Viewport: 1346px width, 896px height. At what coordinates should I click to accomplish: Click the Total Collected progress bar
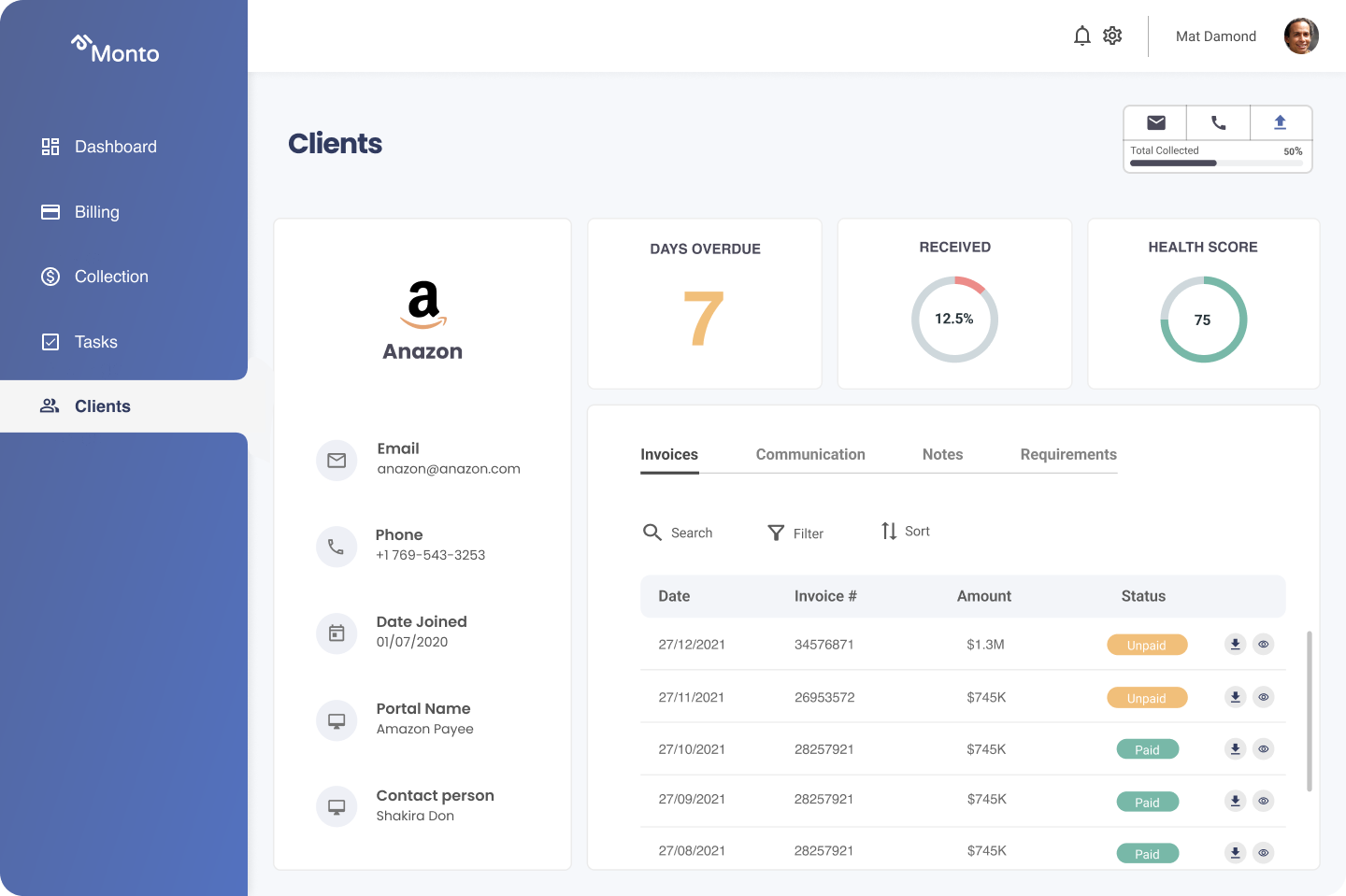[1216, 164]
